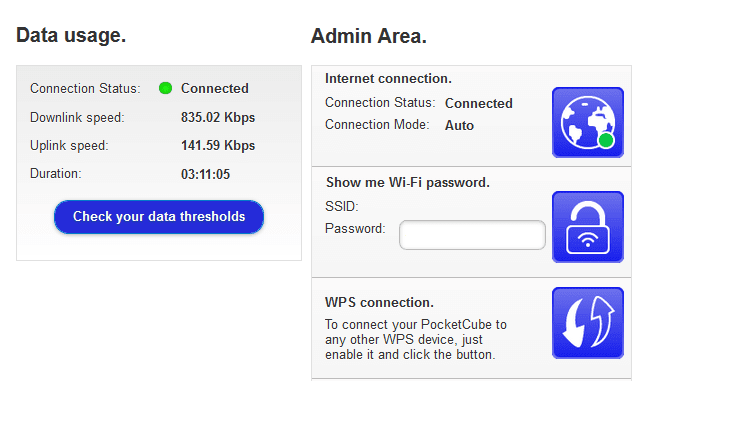Screen dimensions: 734x424
Task: Click the SSID label
Action: click(342, 206)
